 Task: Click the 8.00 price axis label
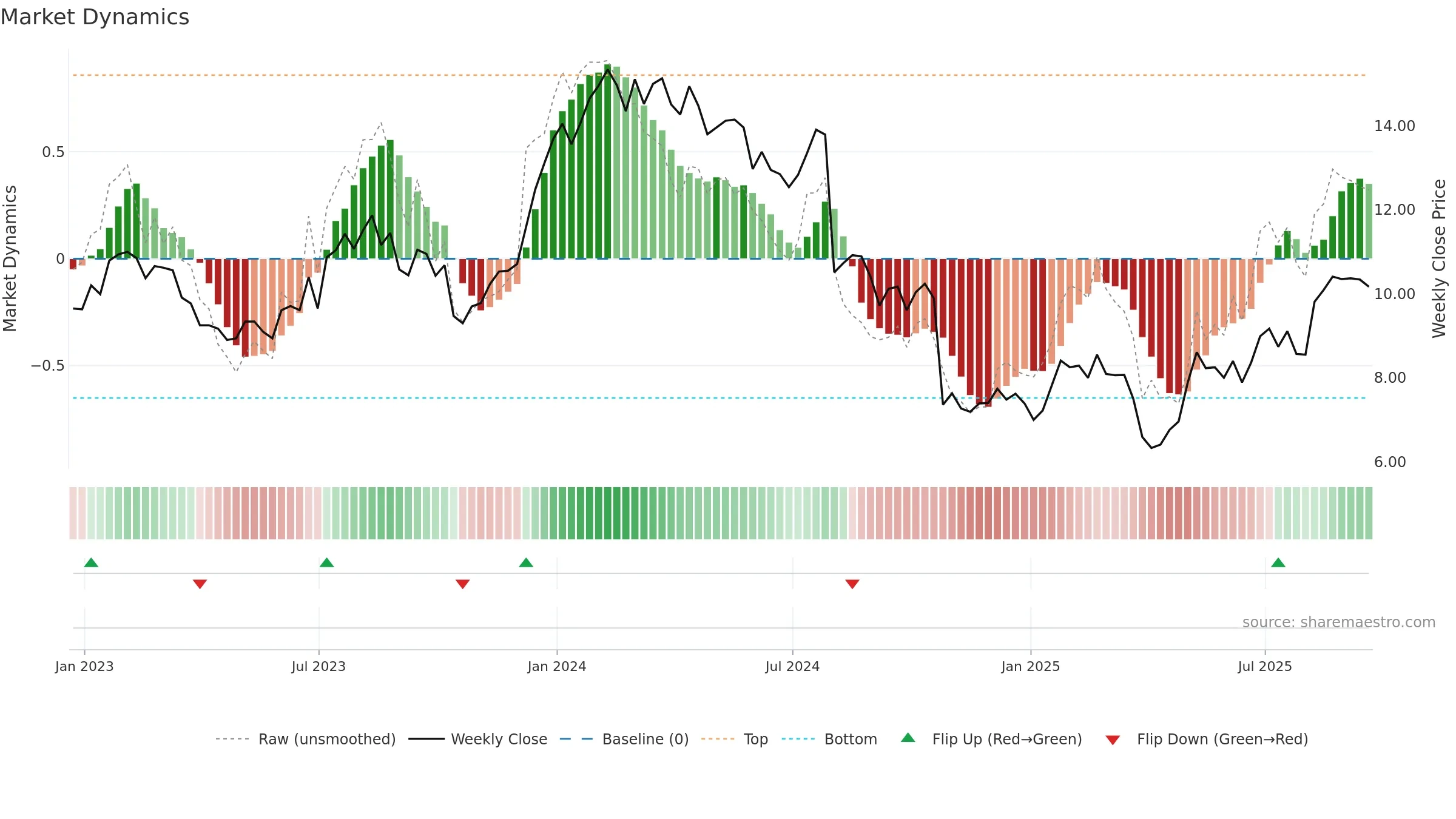pos(1390,377)
